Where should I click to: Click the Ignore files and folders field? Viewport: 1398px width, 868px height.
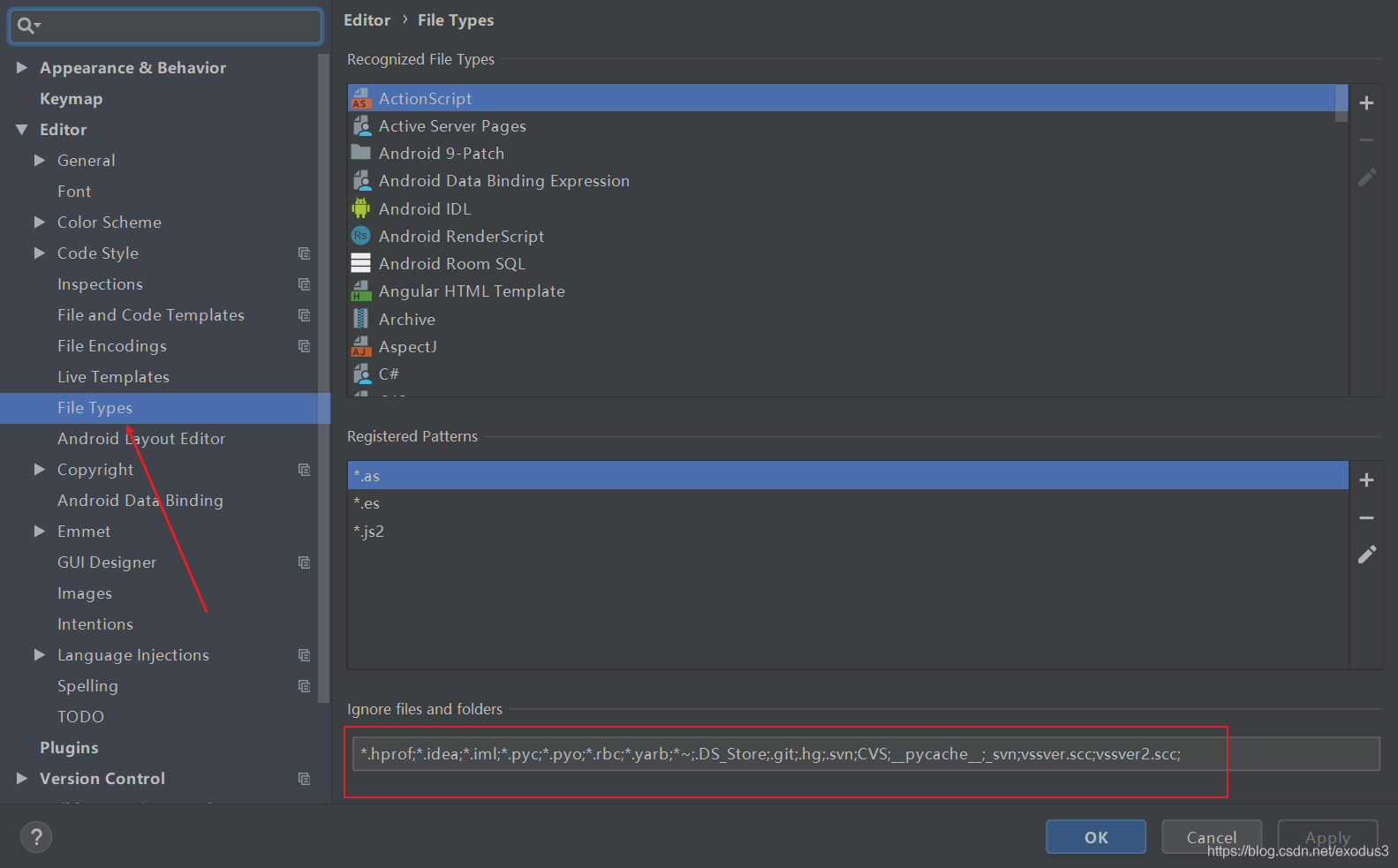pyautogui.click(x=865, y=754)
